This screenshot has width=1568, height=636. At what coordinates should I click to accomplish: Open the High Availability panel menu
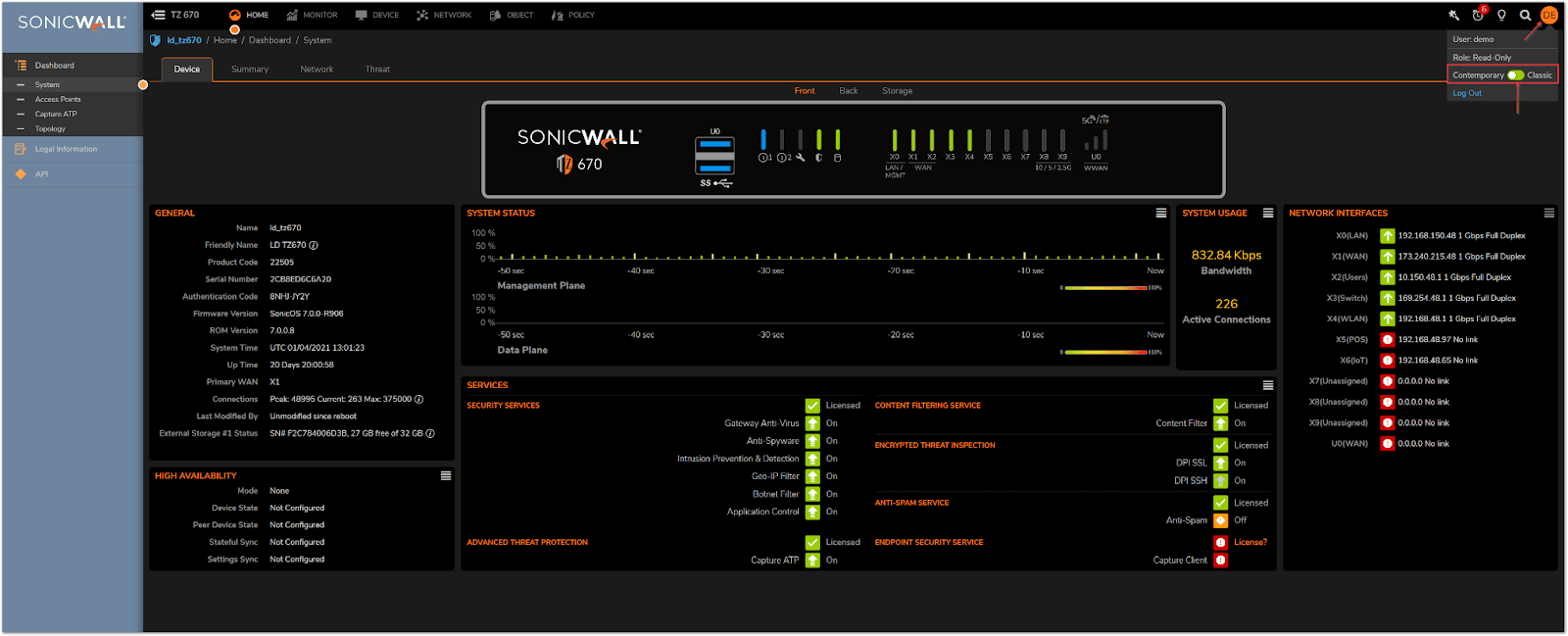coord(446,475)
